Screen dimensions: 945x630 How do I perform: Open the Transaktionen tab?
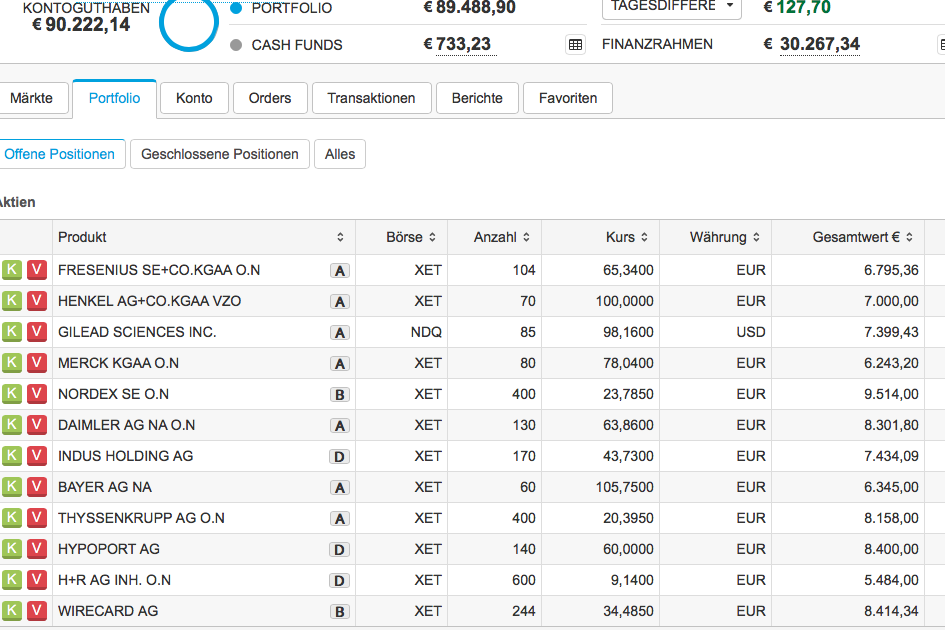point(371,98)
